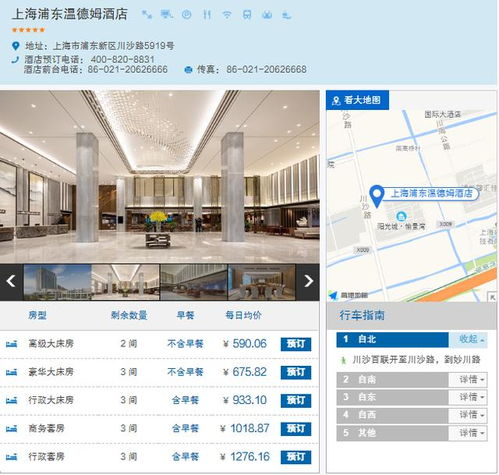Click the 剩余数量 column header
Screen dimensions: 499x475
click(x=129, y=315)
